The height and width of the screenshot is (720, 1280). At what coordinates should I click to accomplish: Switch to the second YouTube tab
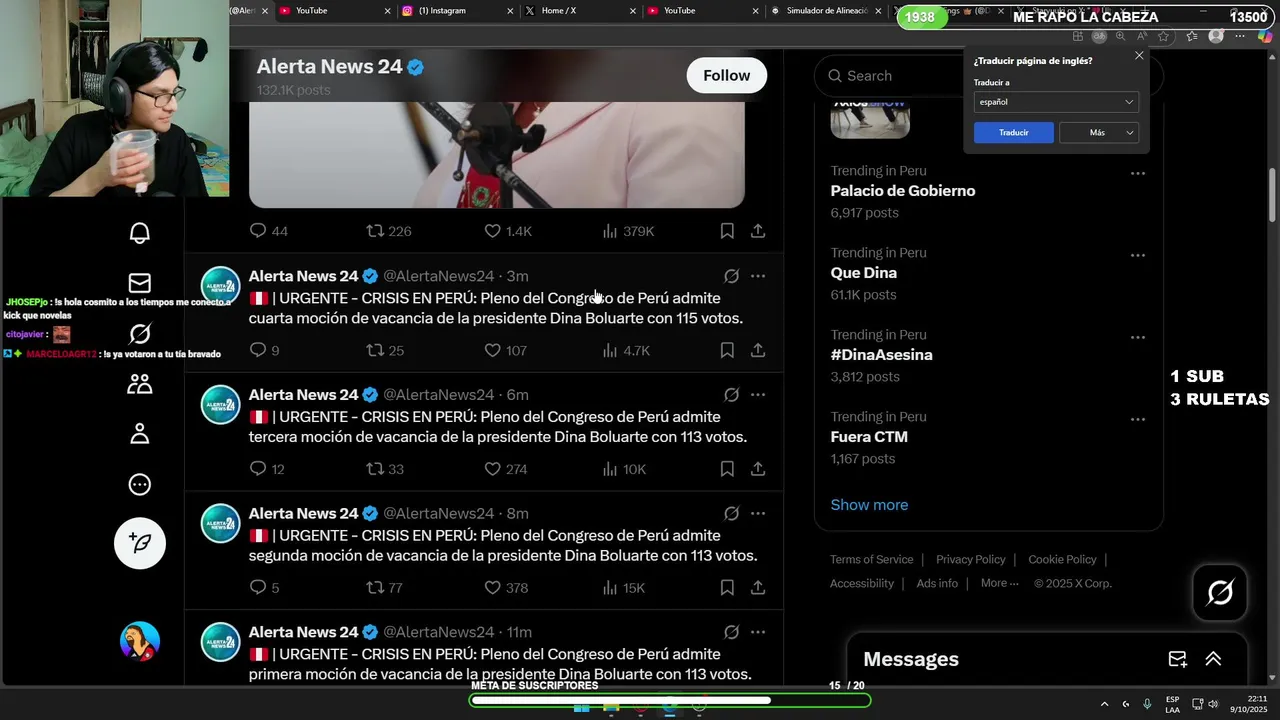702,11
